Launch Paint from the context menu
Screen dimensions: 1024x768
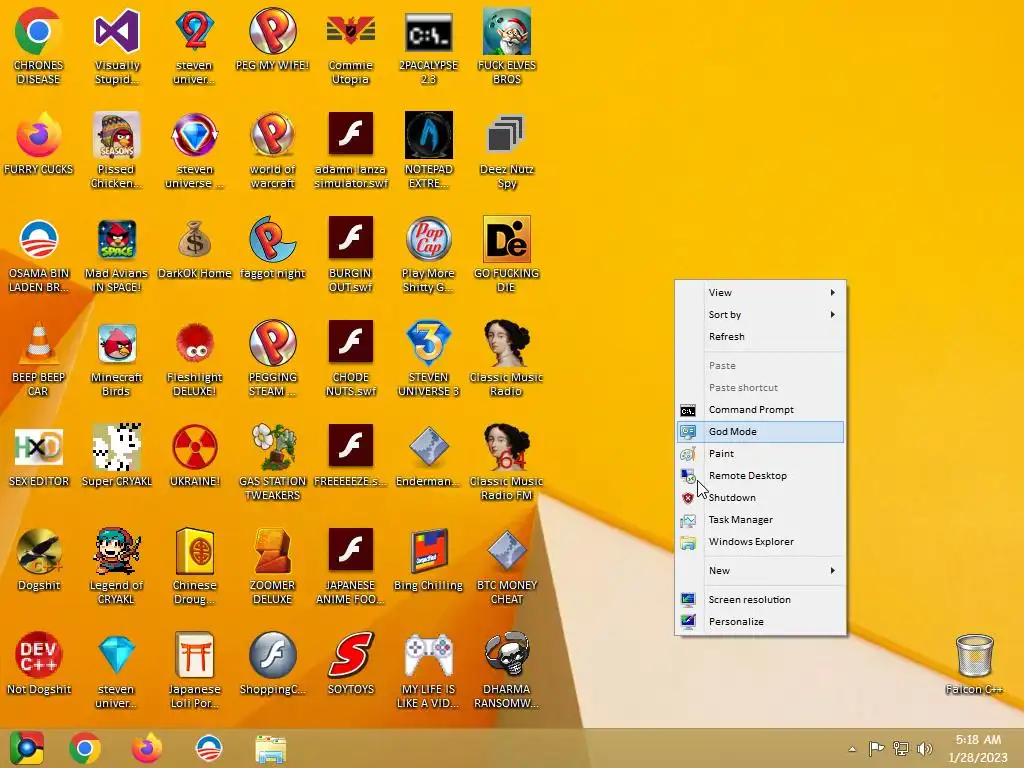[x=760, y=454]
